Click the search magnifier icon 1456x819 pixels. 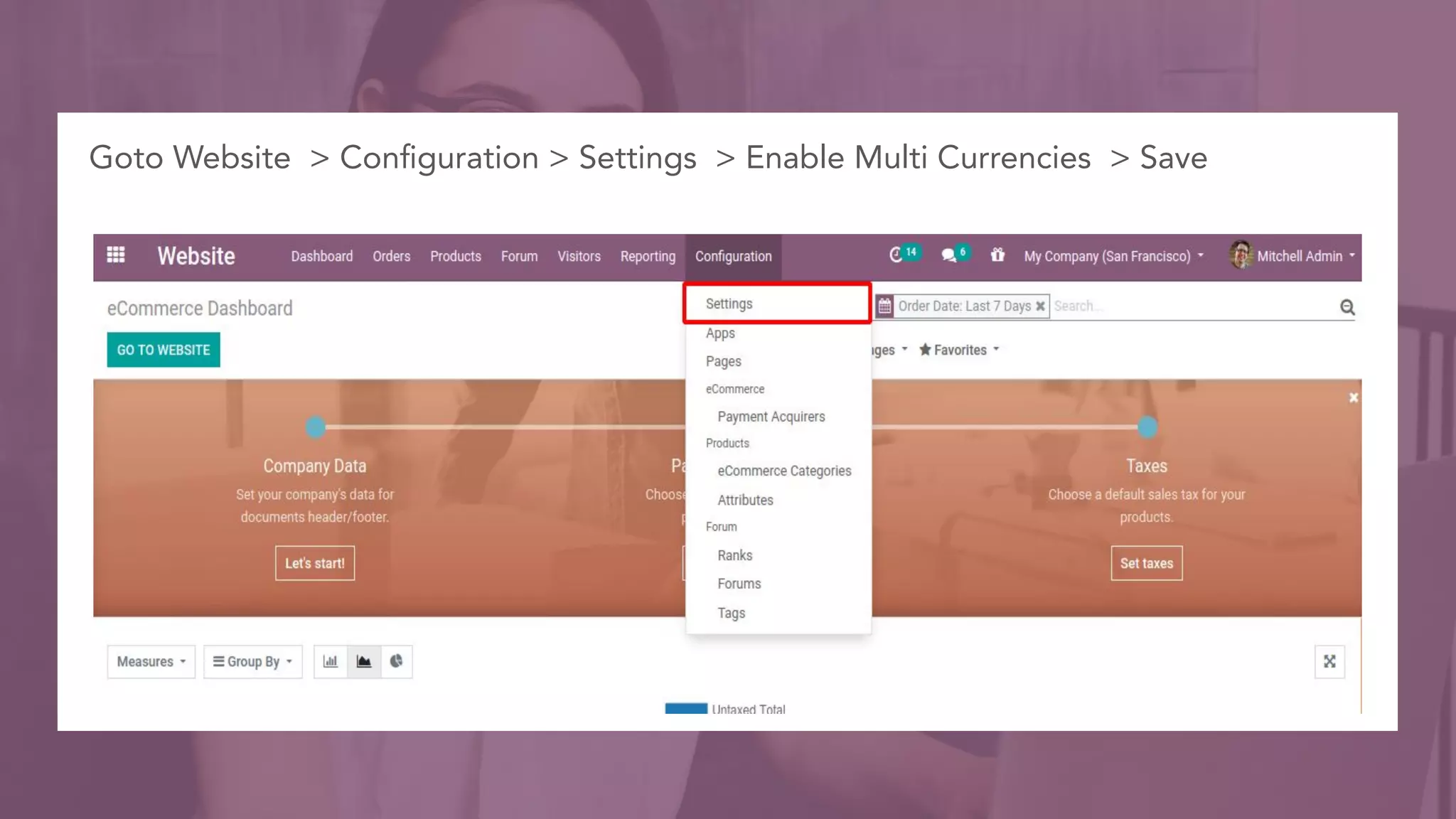(1347, 307)
